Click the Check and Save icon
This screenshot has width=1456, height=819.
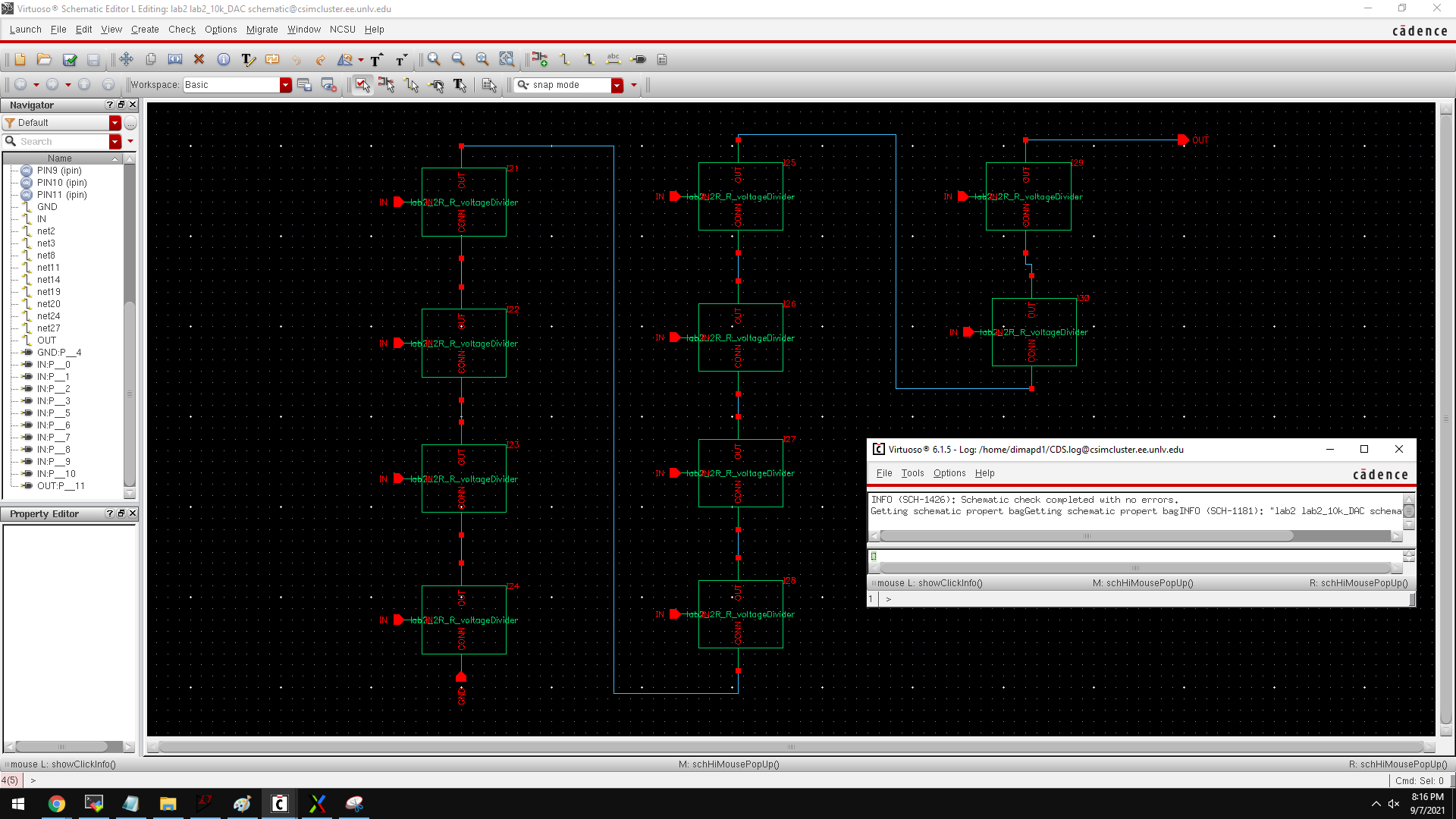point(70,59)
